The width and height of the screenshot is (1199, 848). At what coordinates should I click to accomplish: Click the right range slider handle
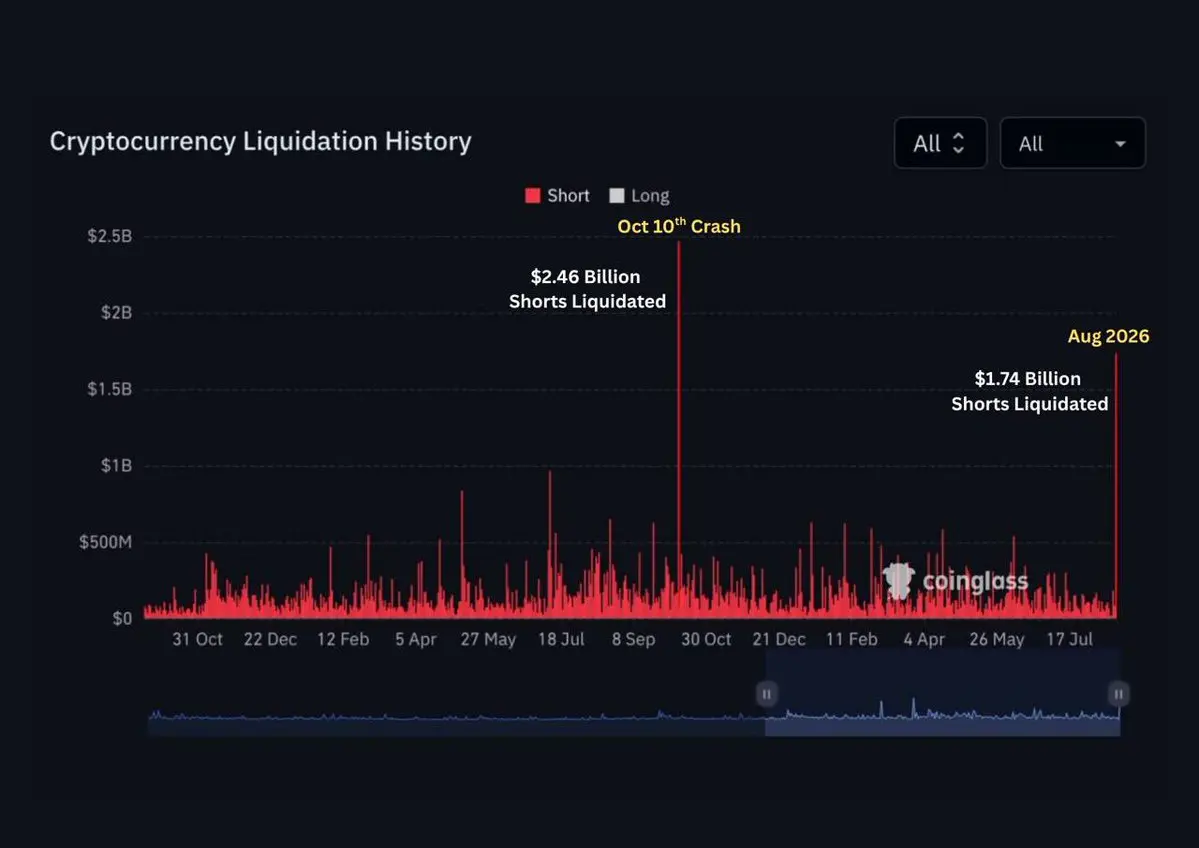tap(1118, 694)
